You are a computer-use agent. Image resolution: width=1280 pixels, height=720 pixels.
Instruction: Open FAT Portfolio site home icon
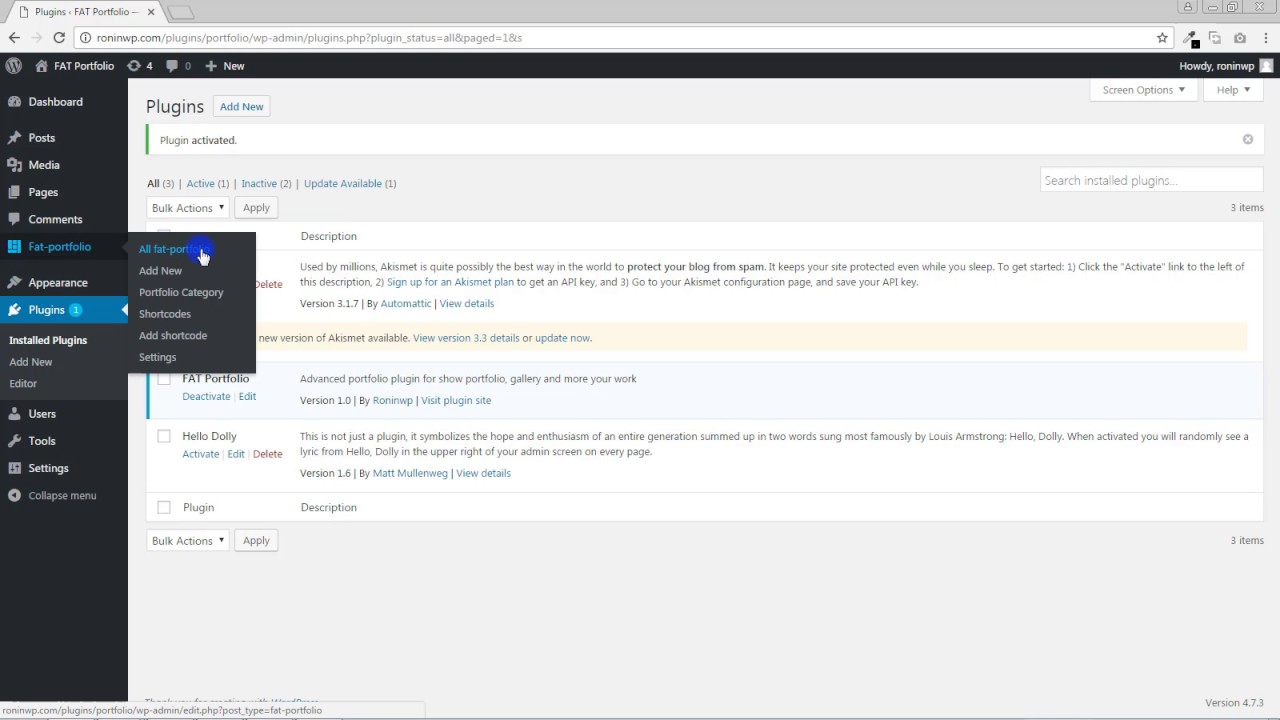[41, 66]
